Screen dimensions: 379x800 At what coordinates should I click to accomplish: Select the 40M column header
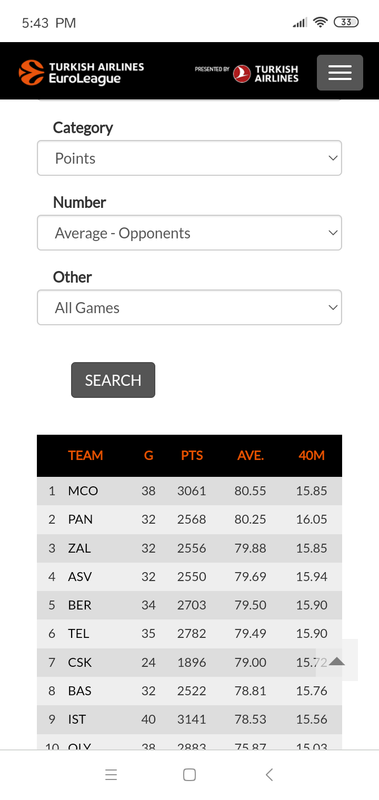click(311, 456)
